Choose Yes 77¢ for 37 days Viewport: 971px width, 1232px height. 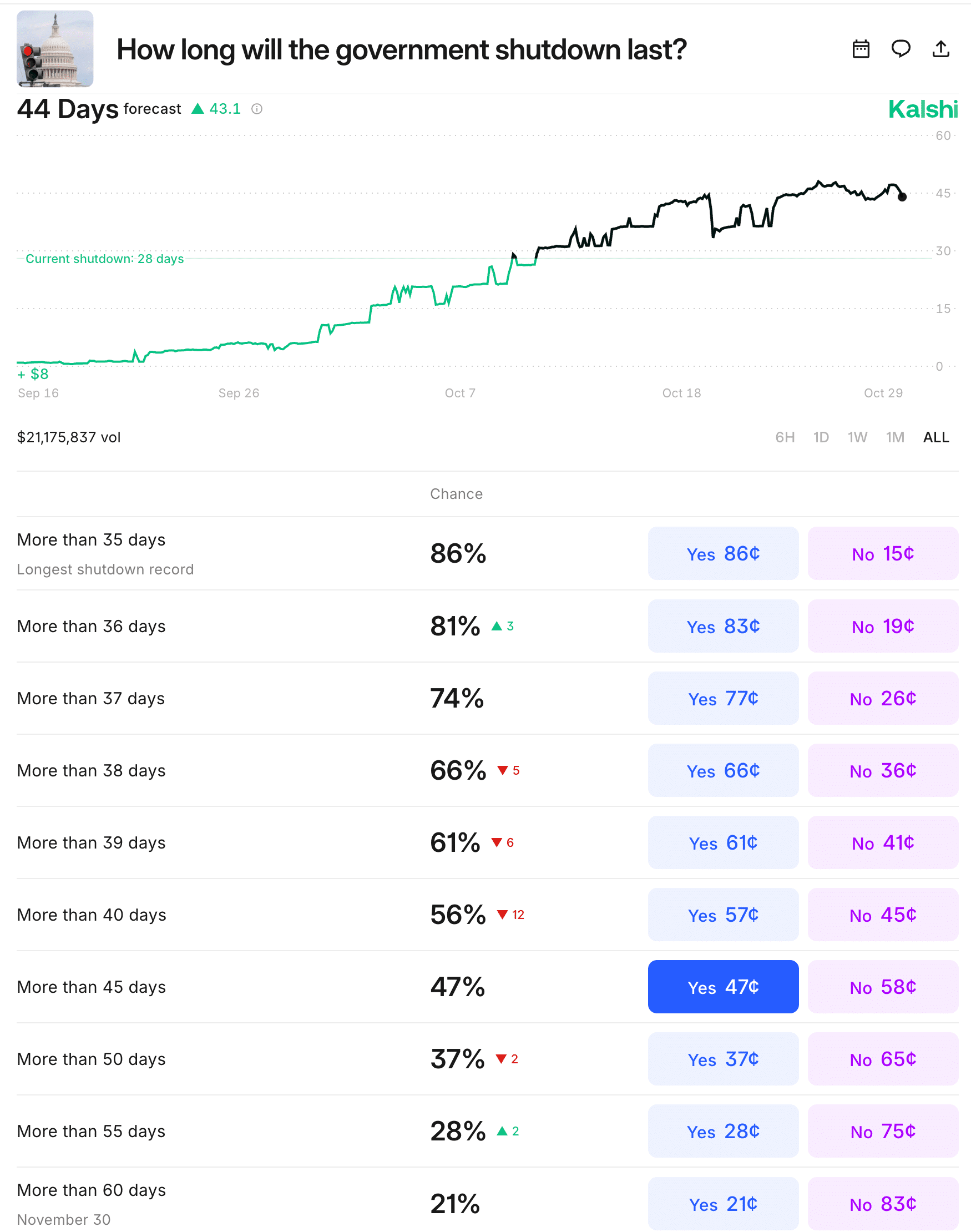coord(722,698)
